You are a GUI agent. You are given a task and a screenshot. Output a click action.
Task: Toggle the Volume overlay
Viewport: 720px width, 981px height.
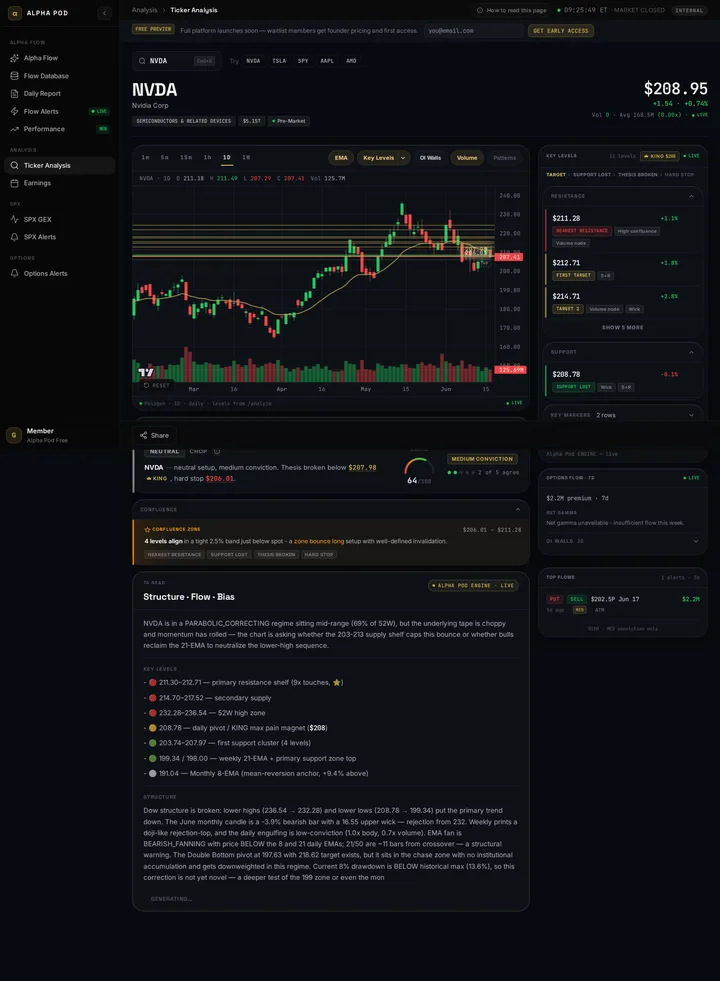(x=467, y=158)
